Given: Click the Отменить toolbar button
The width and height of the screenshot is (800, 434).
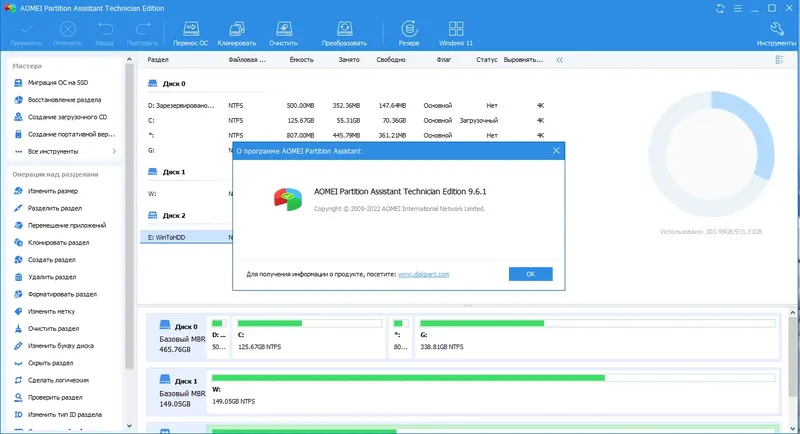Looking at the screenshot, I should click(x=67, y=34).
